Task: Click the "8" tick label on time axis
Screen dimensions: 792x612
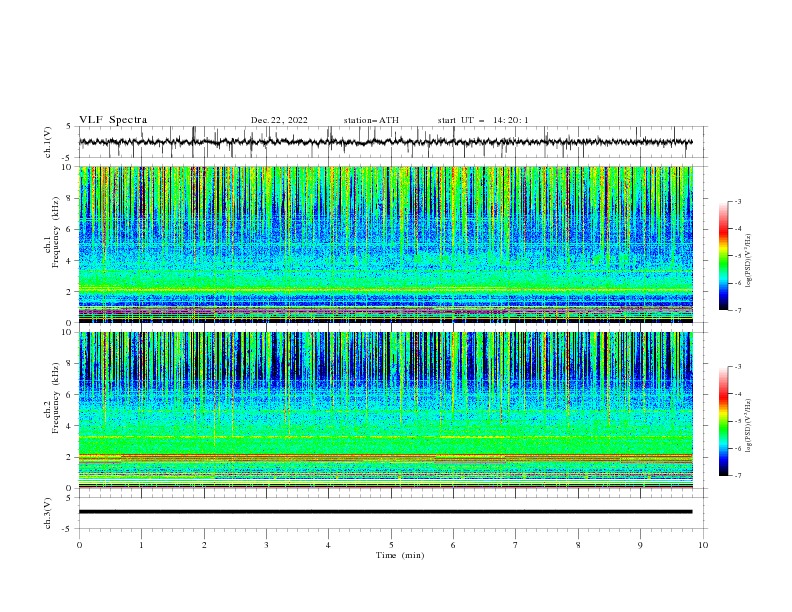Action: click(578, 545)
